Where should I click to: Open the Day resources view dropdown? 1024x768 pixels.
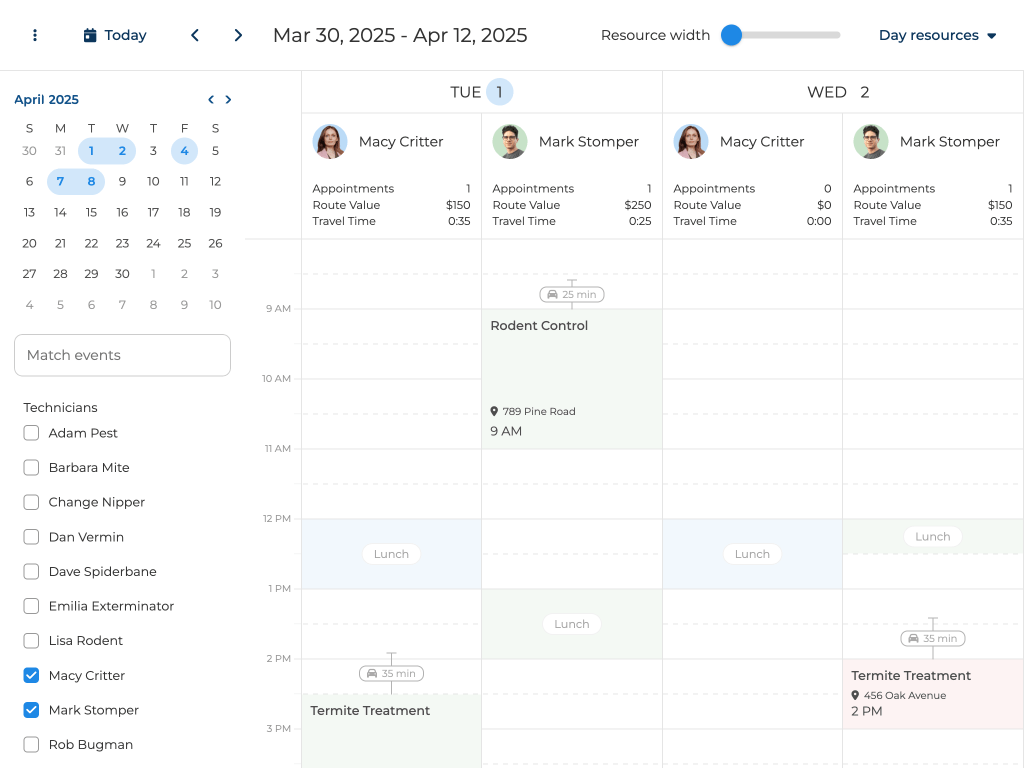click(937, 35)
